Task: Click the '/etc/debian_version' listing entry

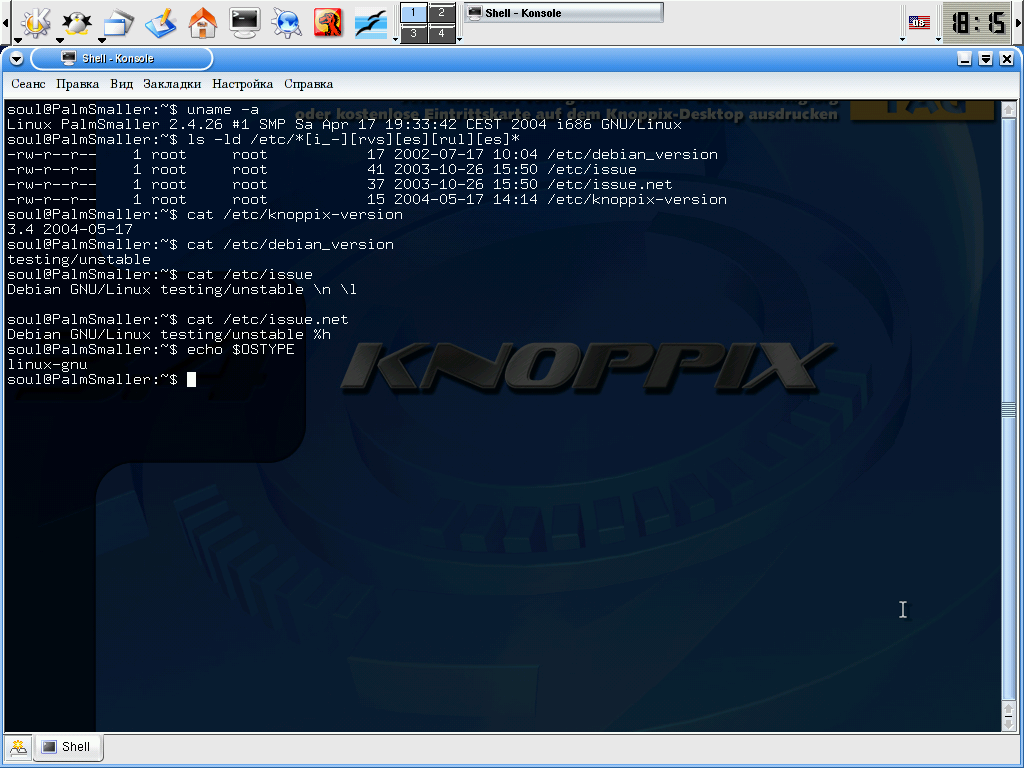Action: pyautogui.click(x=632, y=155)
